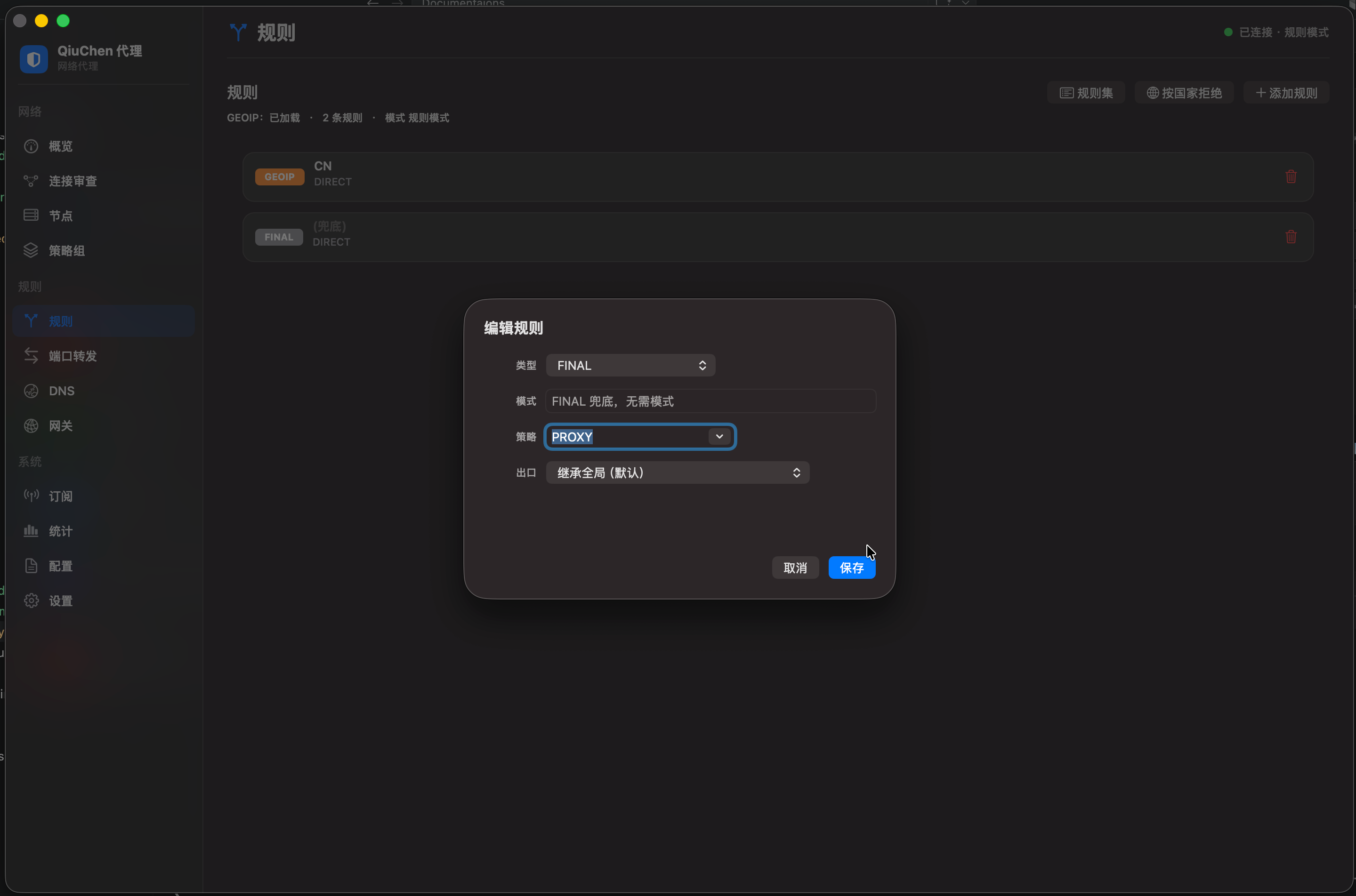The height and width of the screenshot is (896, 1356).
Task: Click the 模式 field reading FINAL 兜底
Action: pos(710,401)
